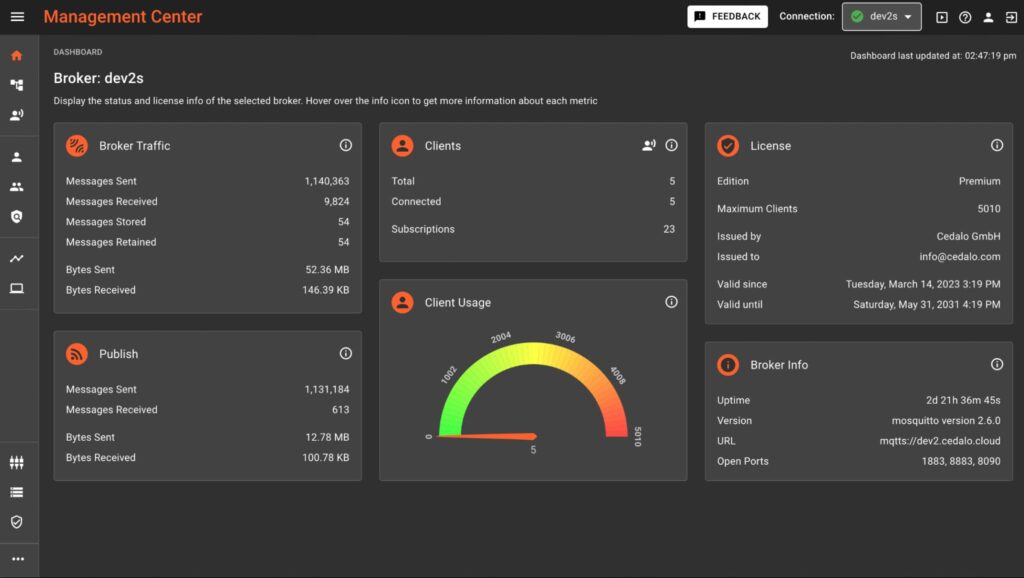Viewport: 1024px width, 578px height.
Task: Click the FEEDBACK button
Action: (x=727, y=17)
